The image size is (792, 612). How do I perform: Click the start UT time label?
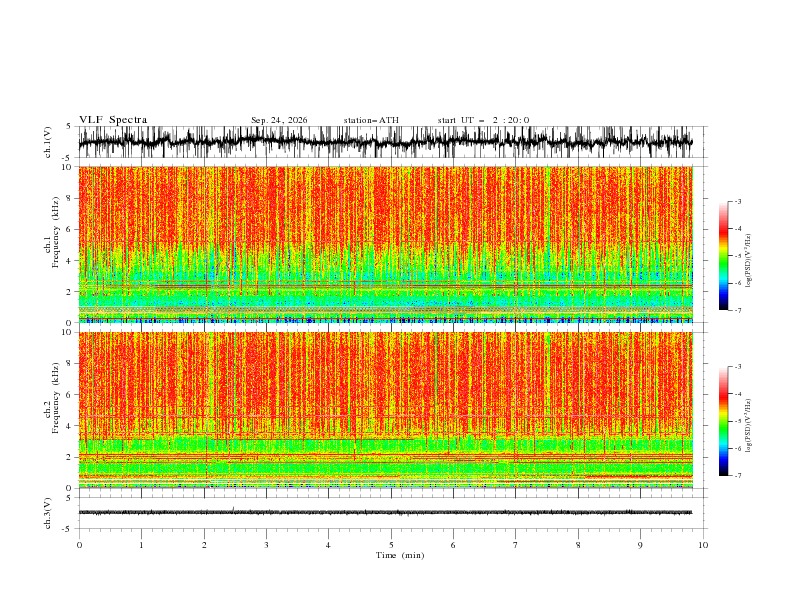pos(483,120)
